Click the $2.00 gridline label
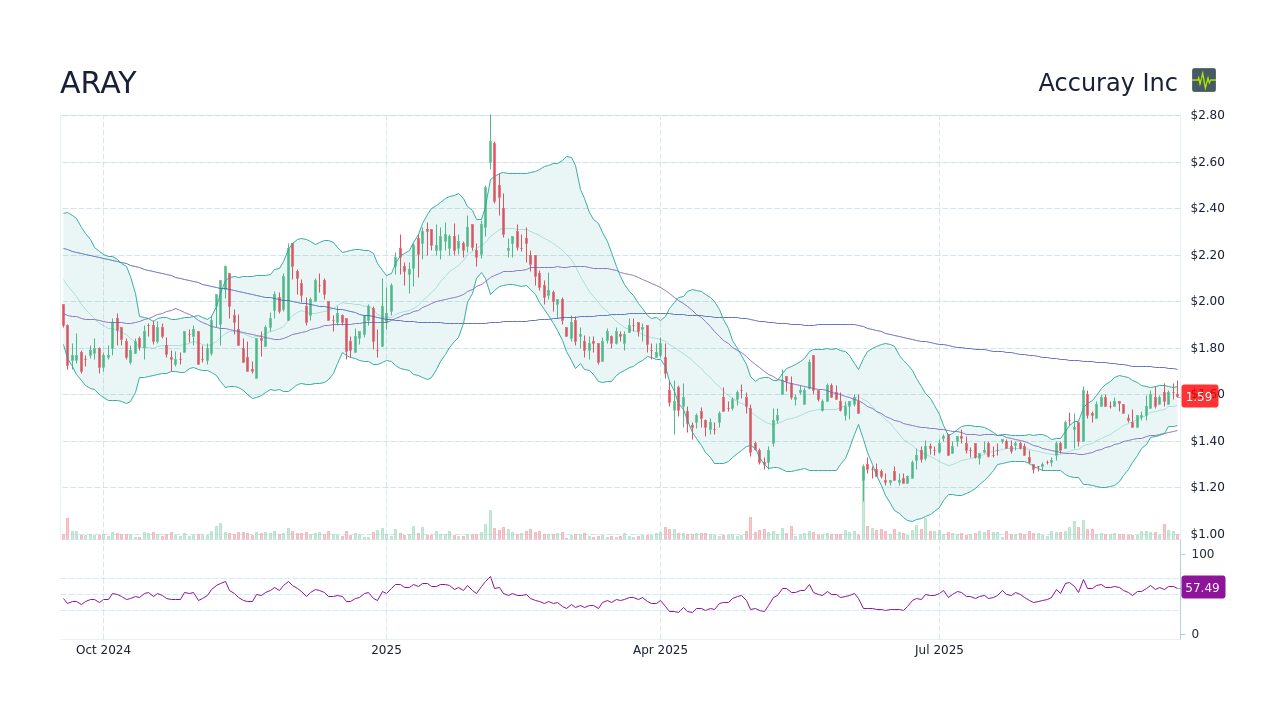This screenshot has width=1280, height=720. click(x=1208, y=300)
